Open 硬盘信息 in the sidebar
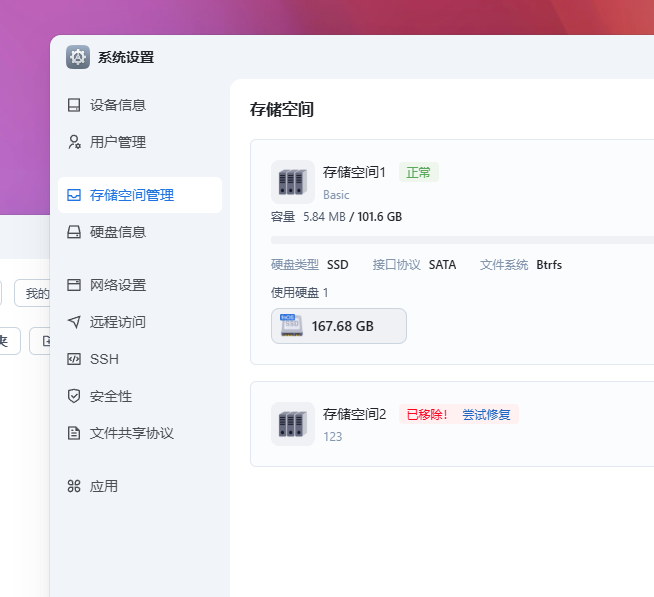The height and width of the screenshot is (597, 654). tap(140, 232)
